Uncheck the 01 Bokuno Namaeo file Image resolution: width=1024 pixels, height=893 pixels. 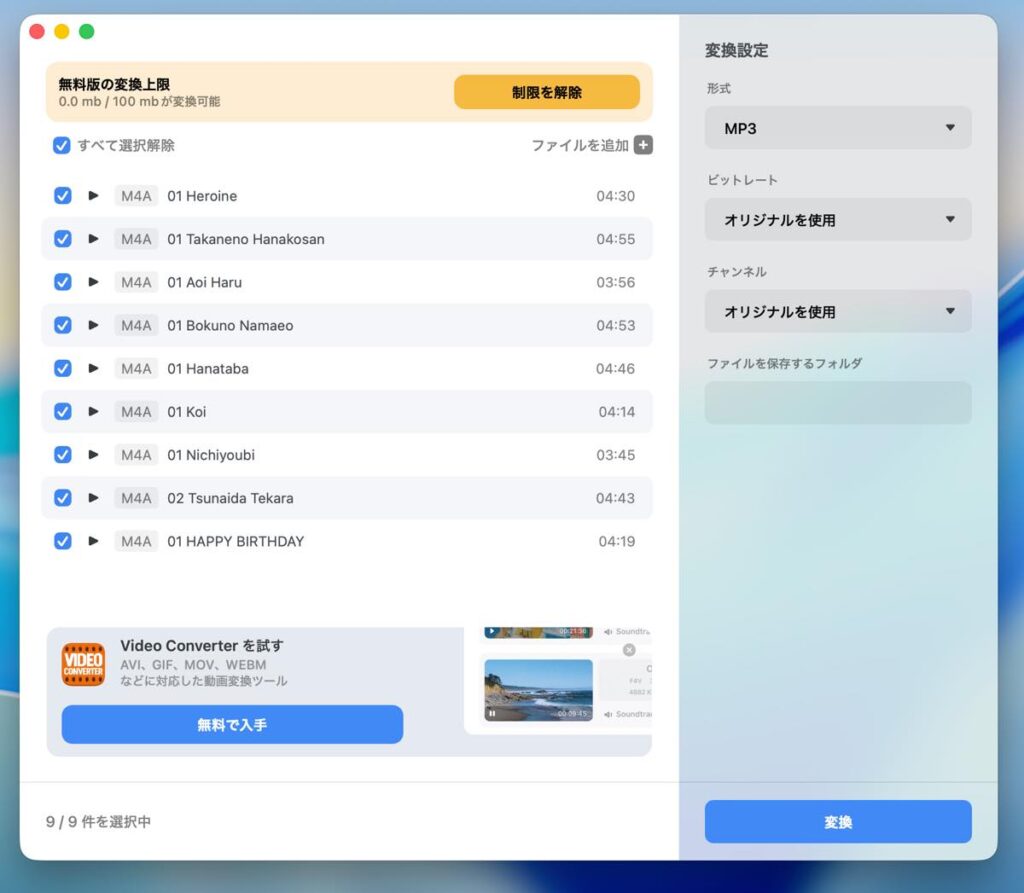[x=62, y=325]
